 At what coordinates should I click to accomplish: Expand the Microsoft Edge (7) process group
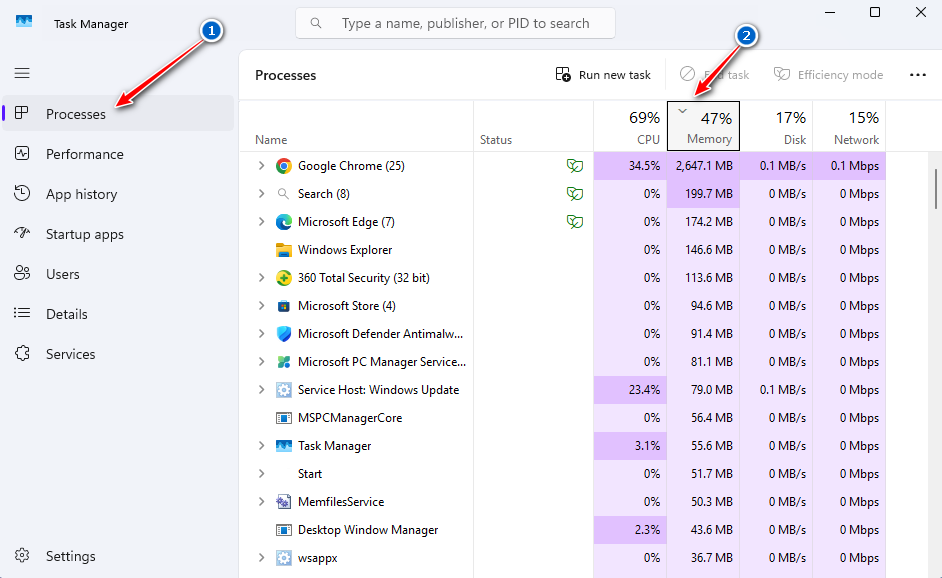(261, 222)
